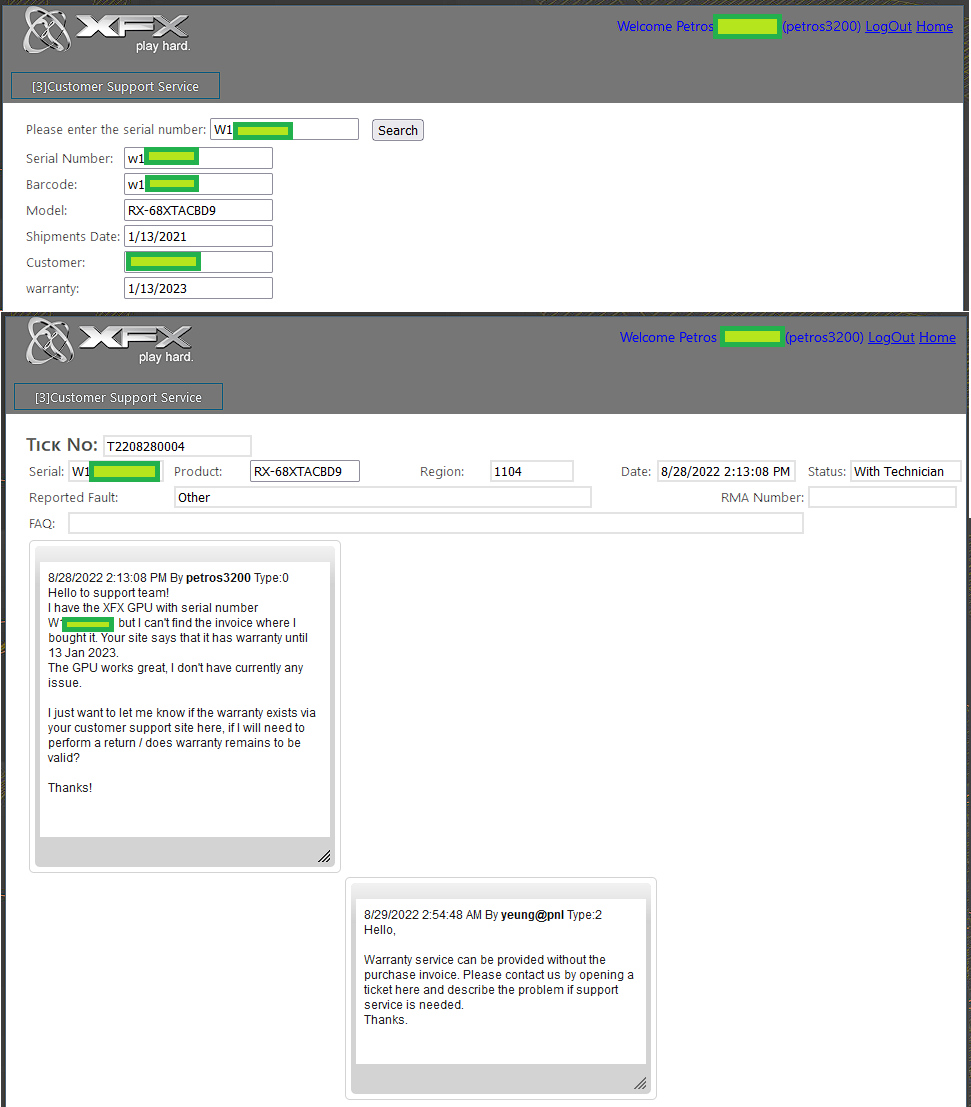971x1107 pixels.
Task: Click the XFX logo in bottom page
Action: coord(109,341)
